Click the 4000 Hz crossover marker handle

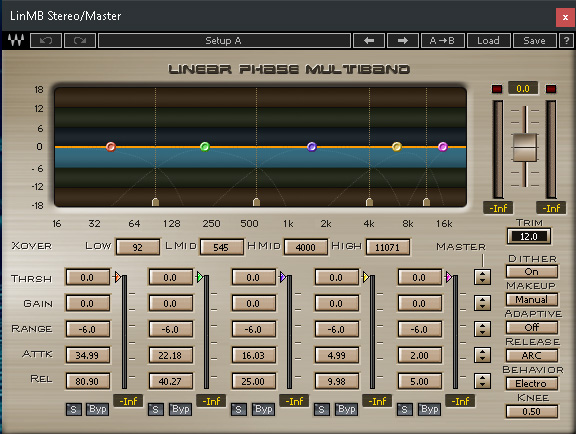[x=369, y=202]
